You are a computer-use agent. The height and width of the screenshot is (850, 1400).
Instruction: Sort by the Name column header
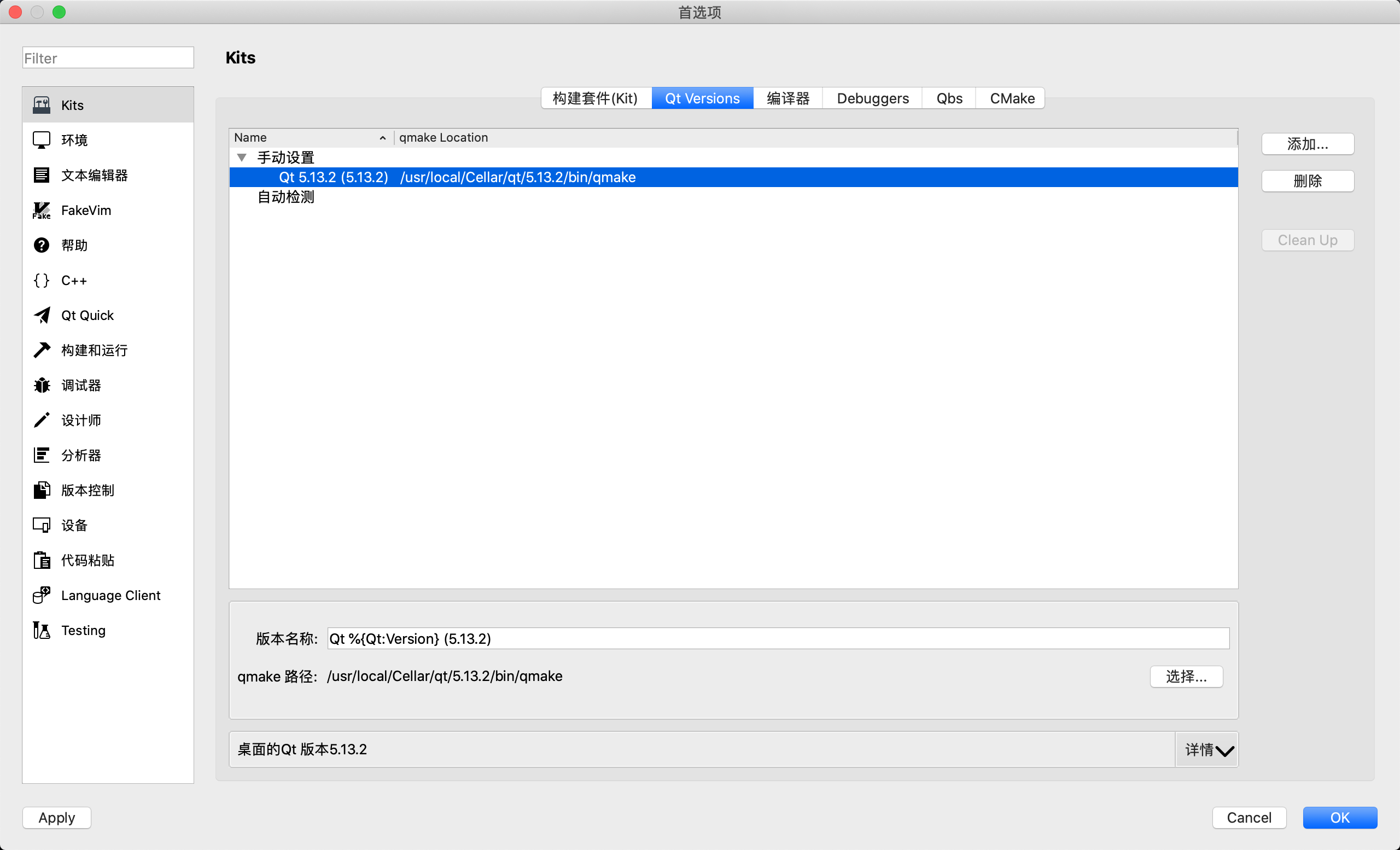click(311, 137)
